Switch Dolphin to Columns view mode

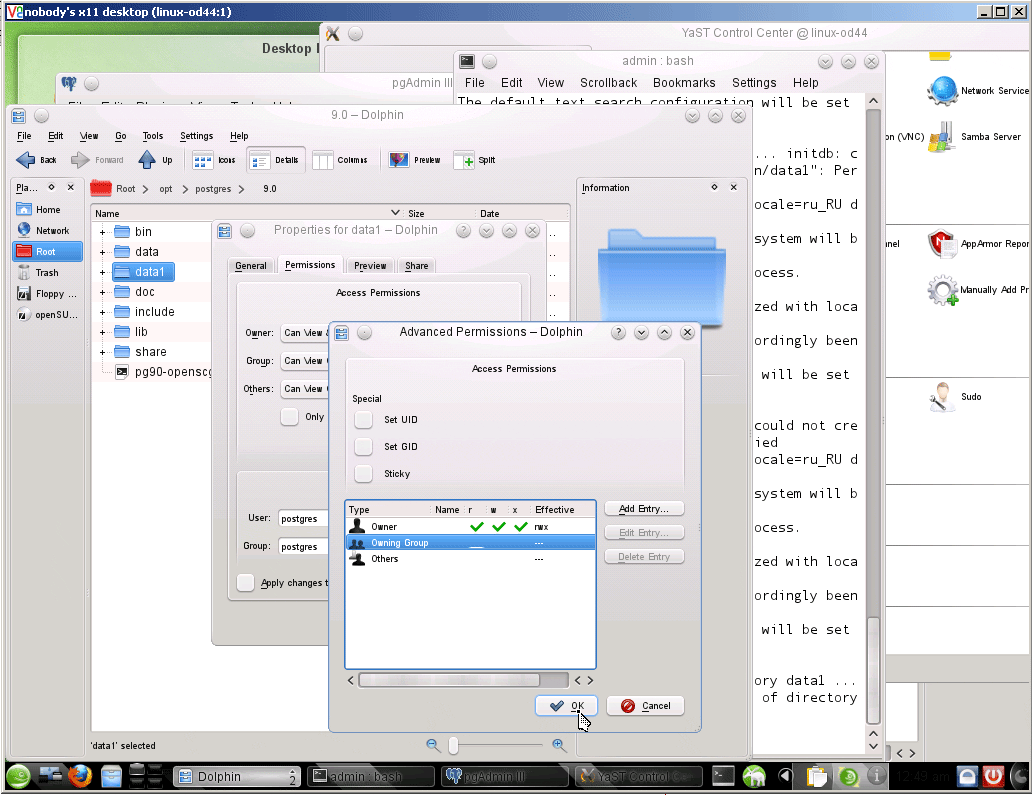[x=340, y=160]
